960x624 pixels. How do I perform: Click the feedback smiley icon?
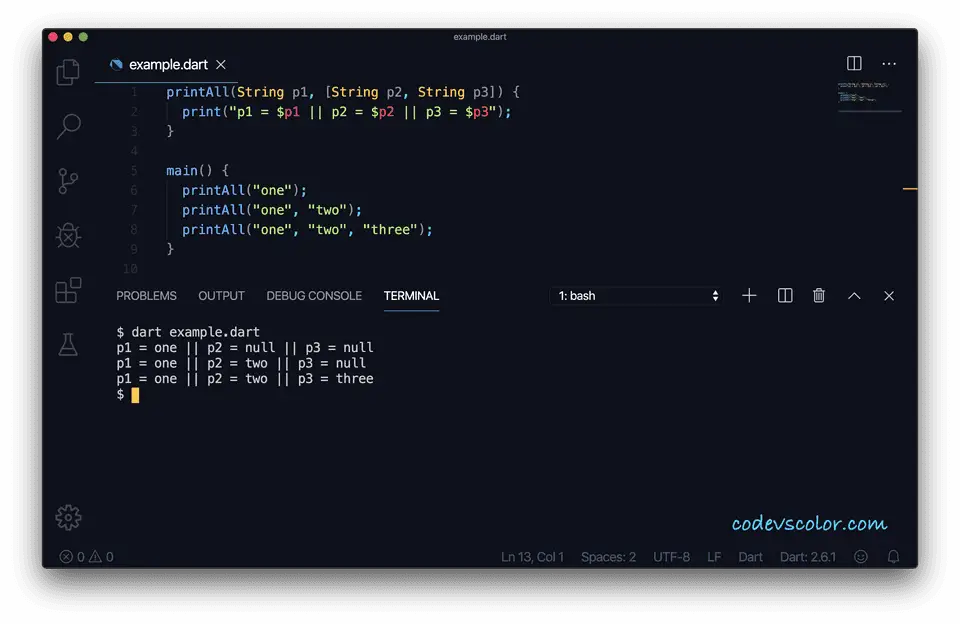click(861, 557)
